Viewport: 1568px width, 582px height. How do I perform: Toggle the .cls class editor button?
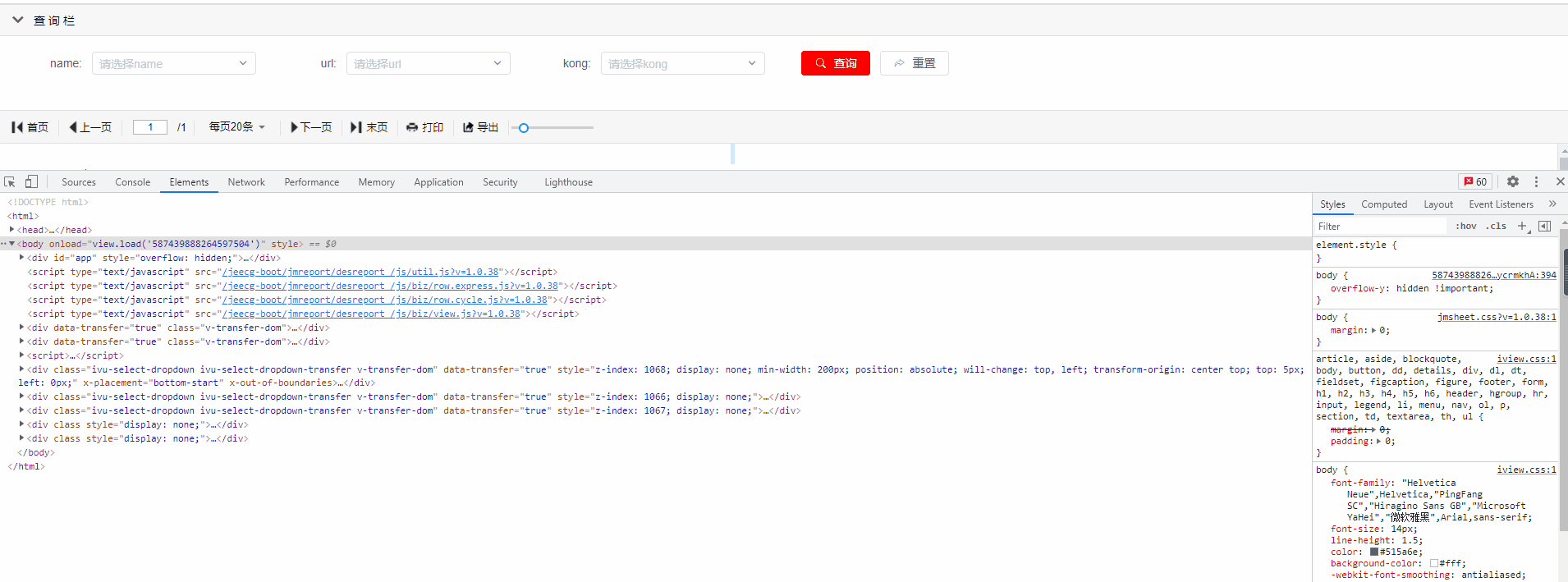point(1496,227)
